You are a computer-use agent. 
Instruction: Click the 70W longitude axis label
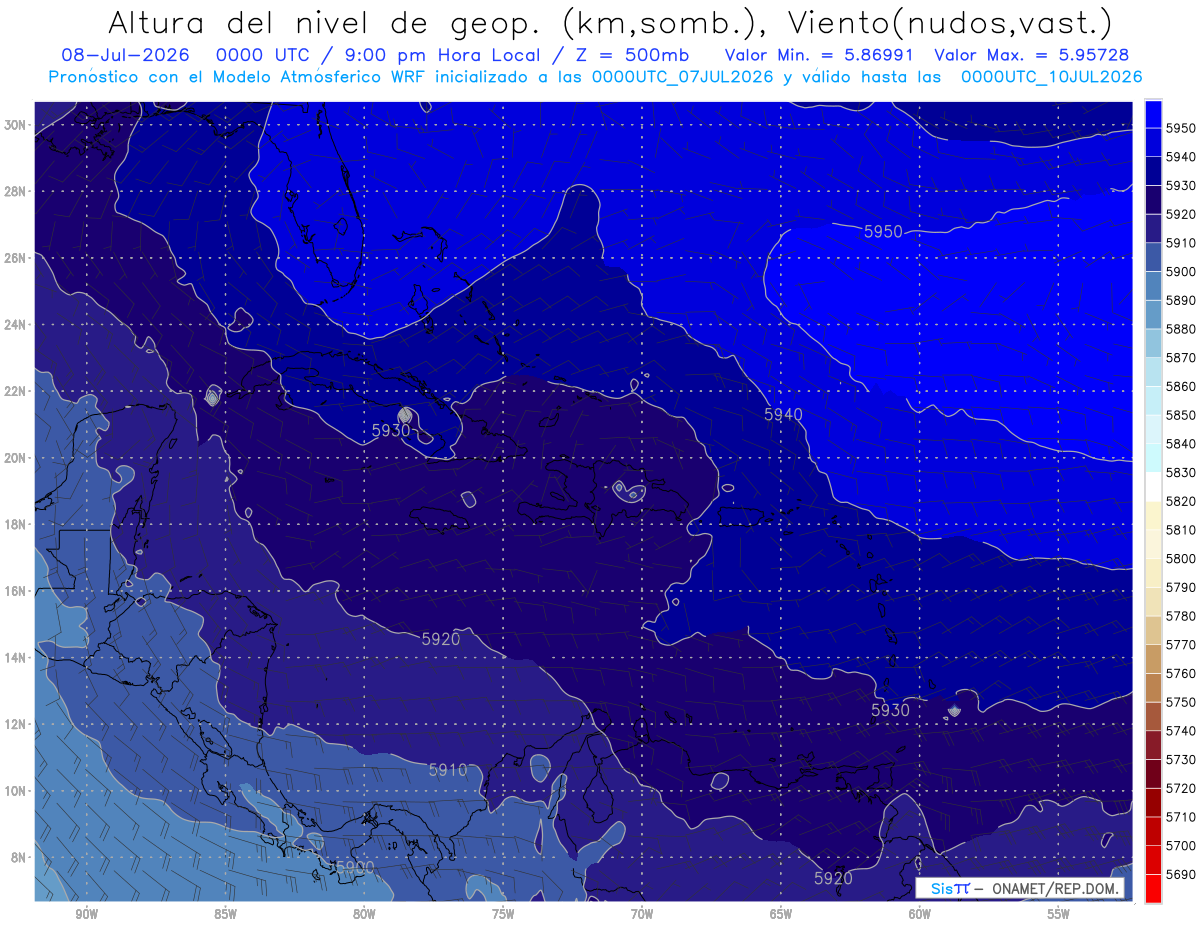click(642, 914)
